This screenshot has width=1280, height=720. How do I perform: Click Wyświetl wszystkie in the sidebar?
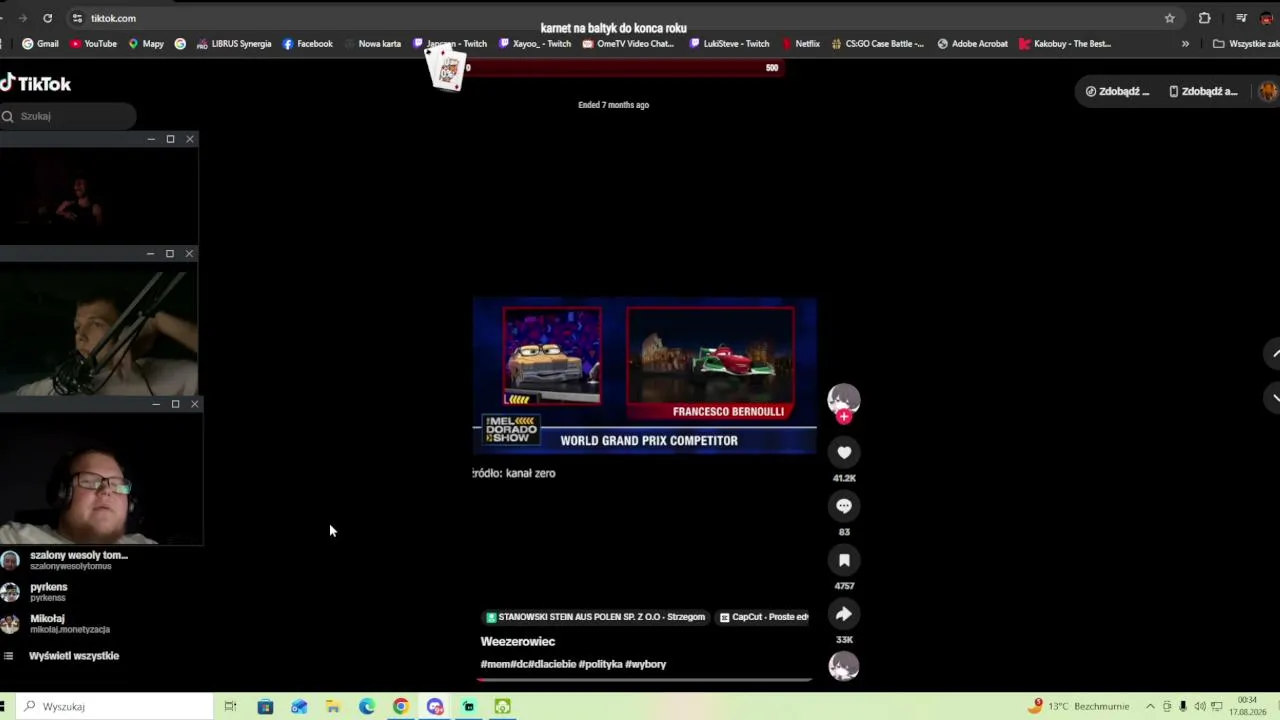[x=74, y=656]
